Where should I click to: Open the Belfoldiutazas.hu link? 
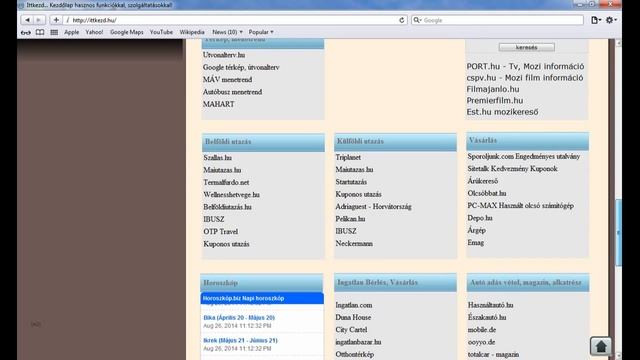227,207
